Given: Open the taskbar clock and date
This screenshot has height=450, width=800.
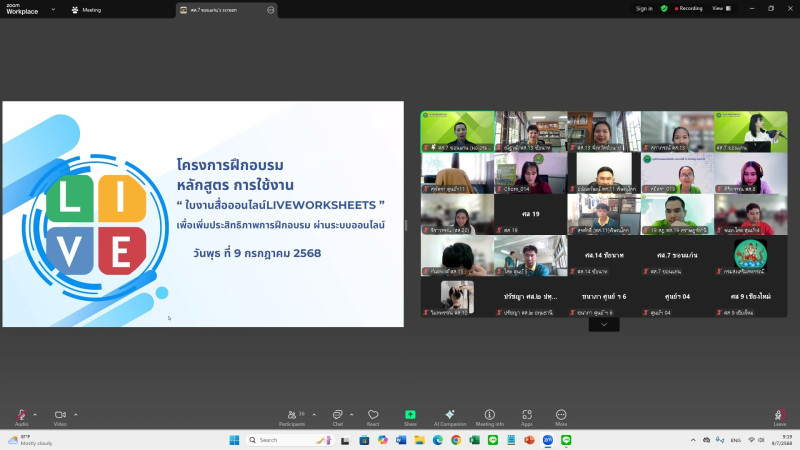Looking at the screenshot, I should coord(782,440).
